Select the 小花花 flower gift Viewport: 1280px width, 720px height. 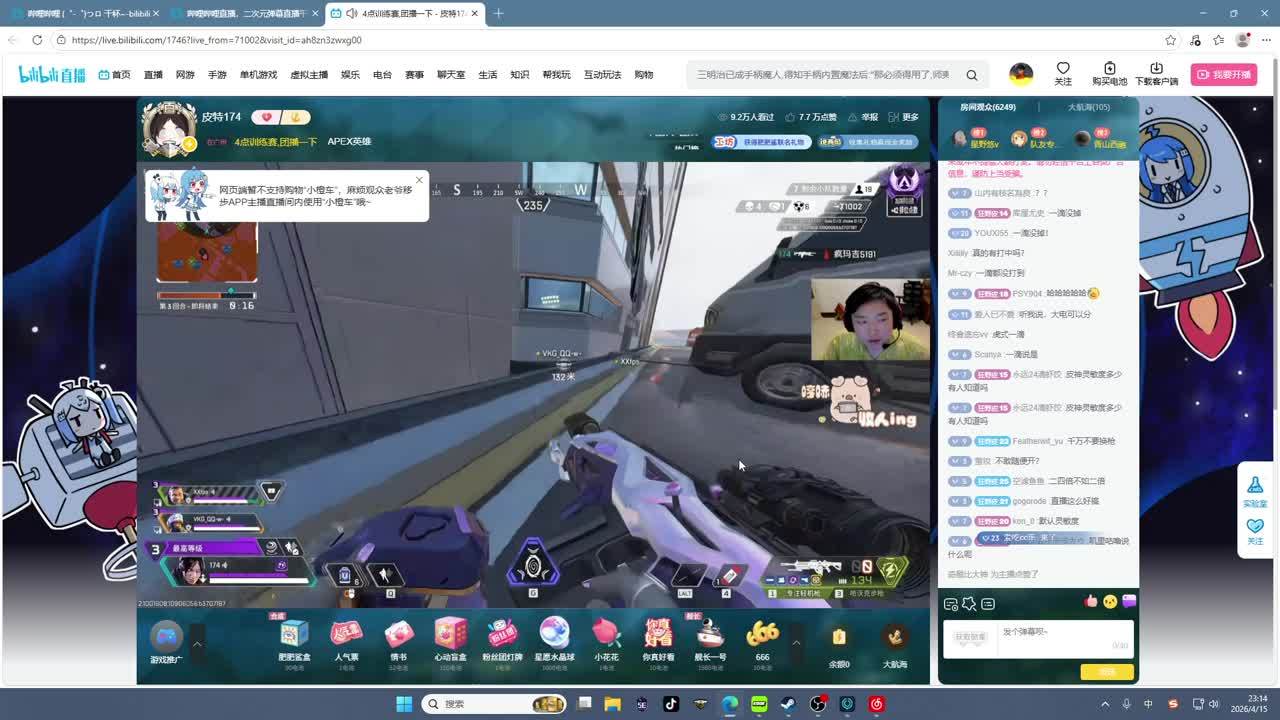tap(606, 634)
